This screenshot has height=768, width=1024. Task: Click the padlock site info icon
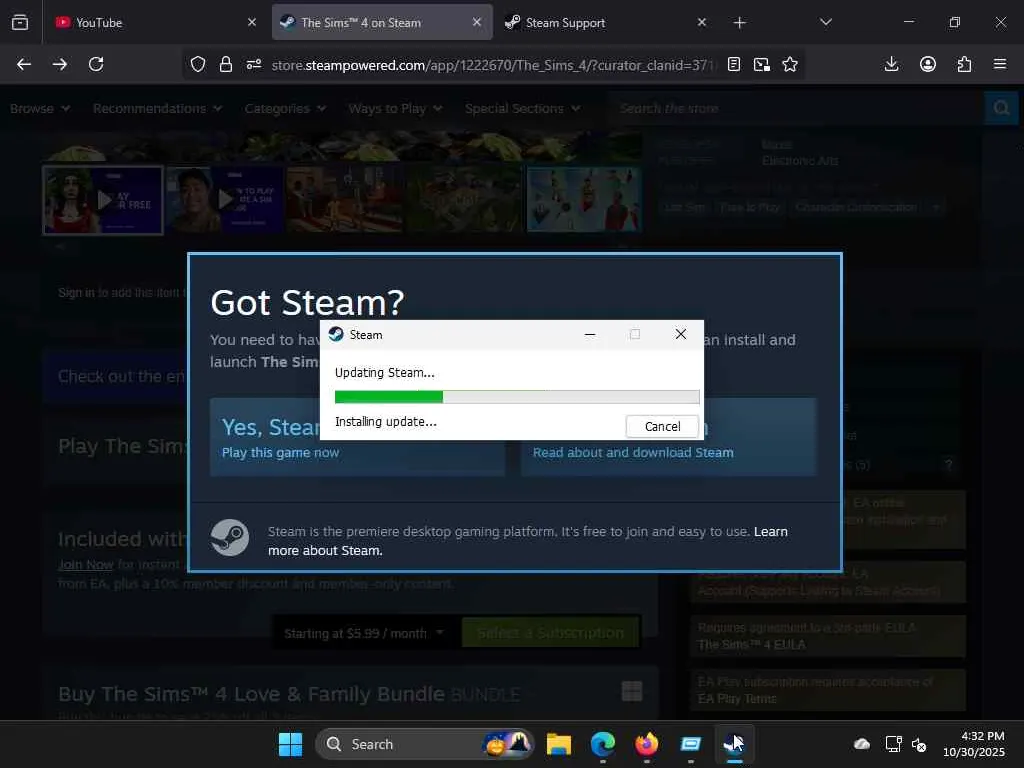point(226,64)
